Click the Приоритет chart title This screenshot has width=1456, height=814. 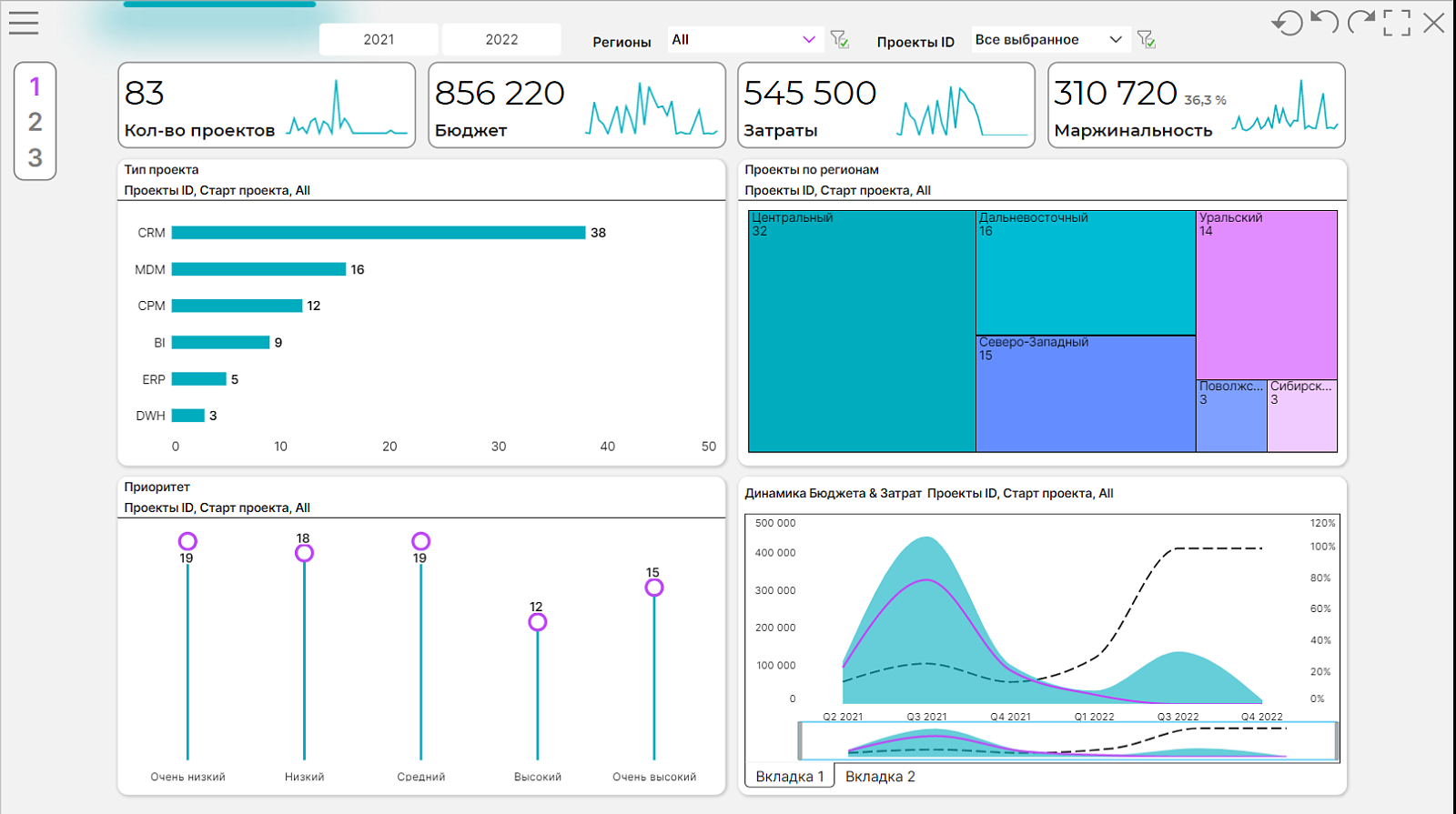[x=157, y=487]
